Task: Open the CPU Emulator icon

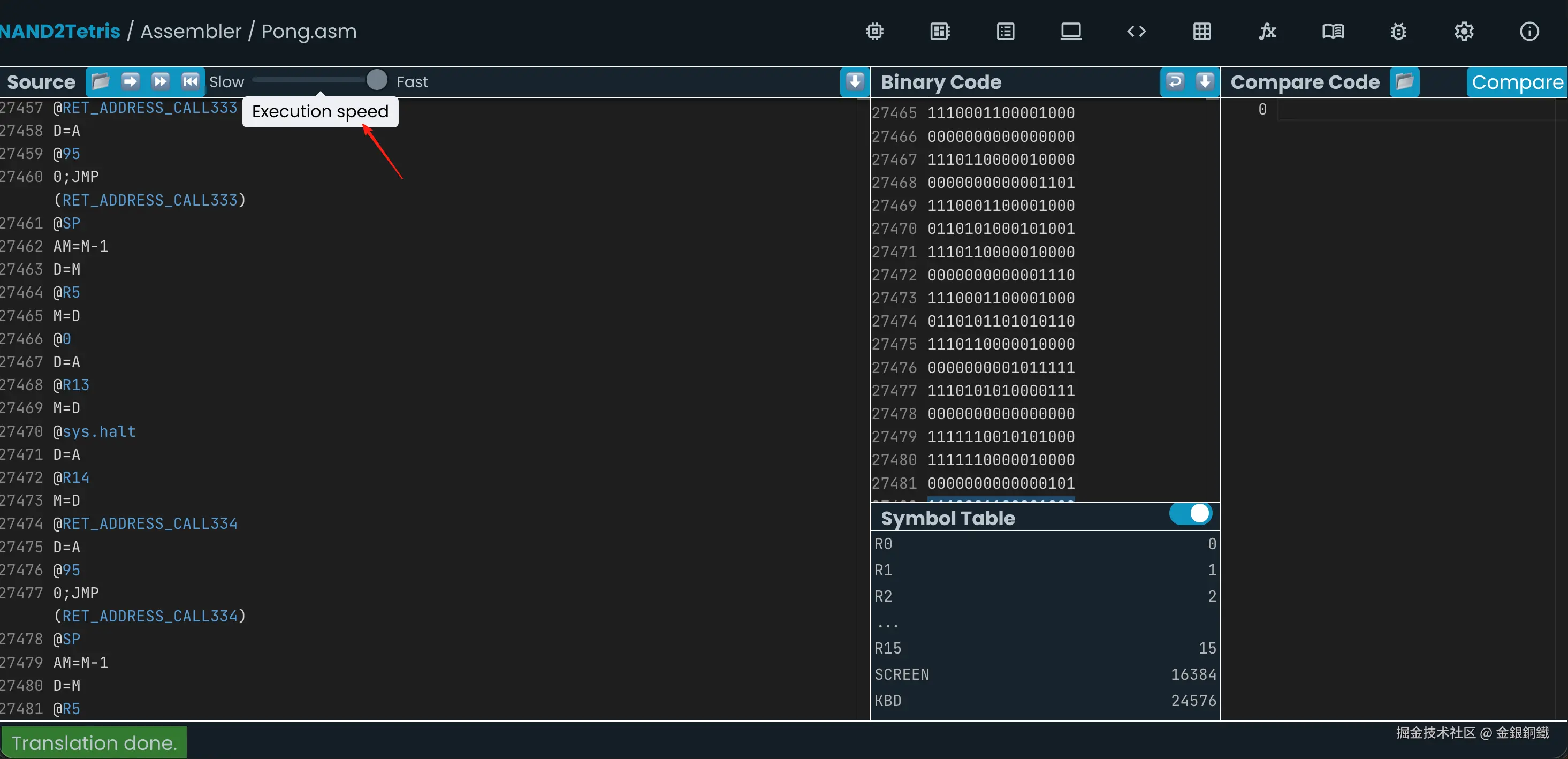Action: click(x=940, y=32)
